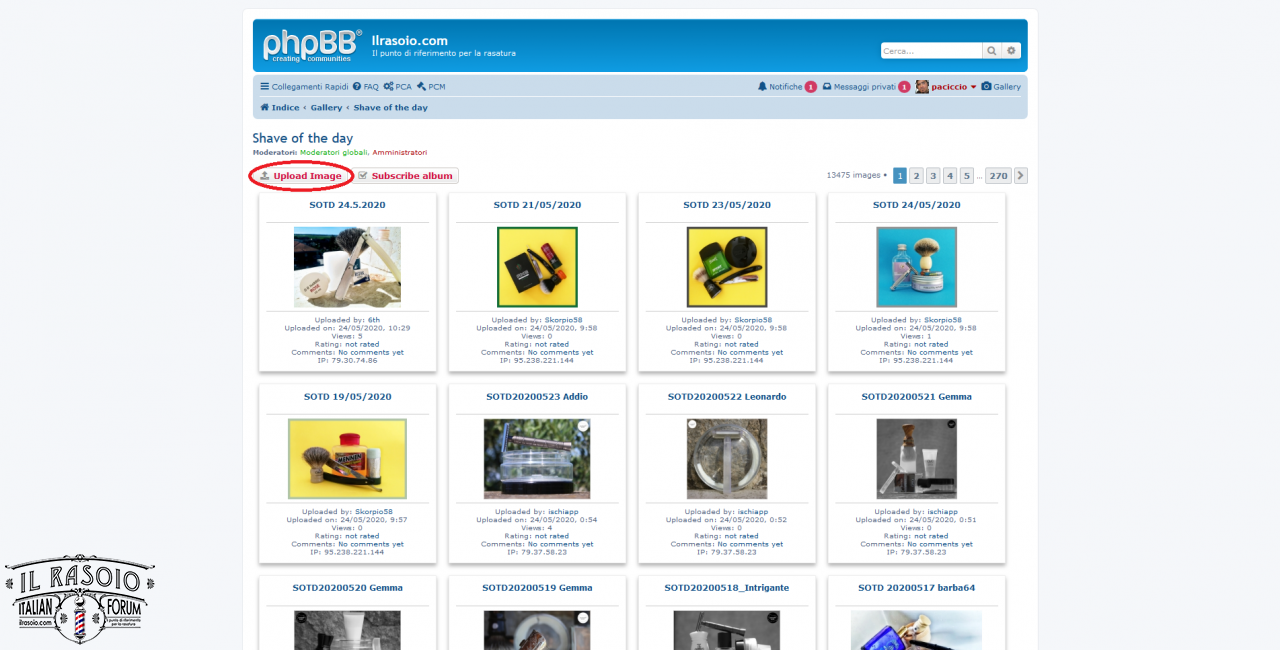Viewport: 1280px width, 650px height.
Task: Click the SOTD 23/05/2020 thumbnail image
Action: pyautogui.click(x=727, y=267)
